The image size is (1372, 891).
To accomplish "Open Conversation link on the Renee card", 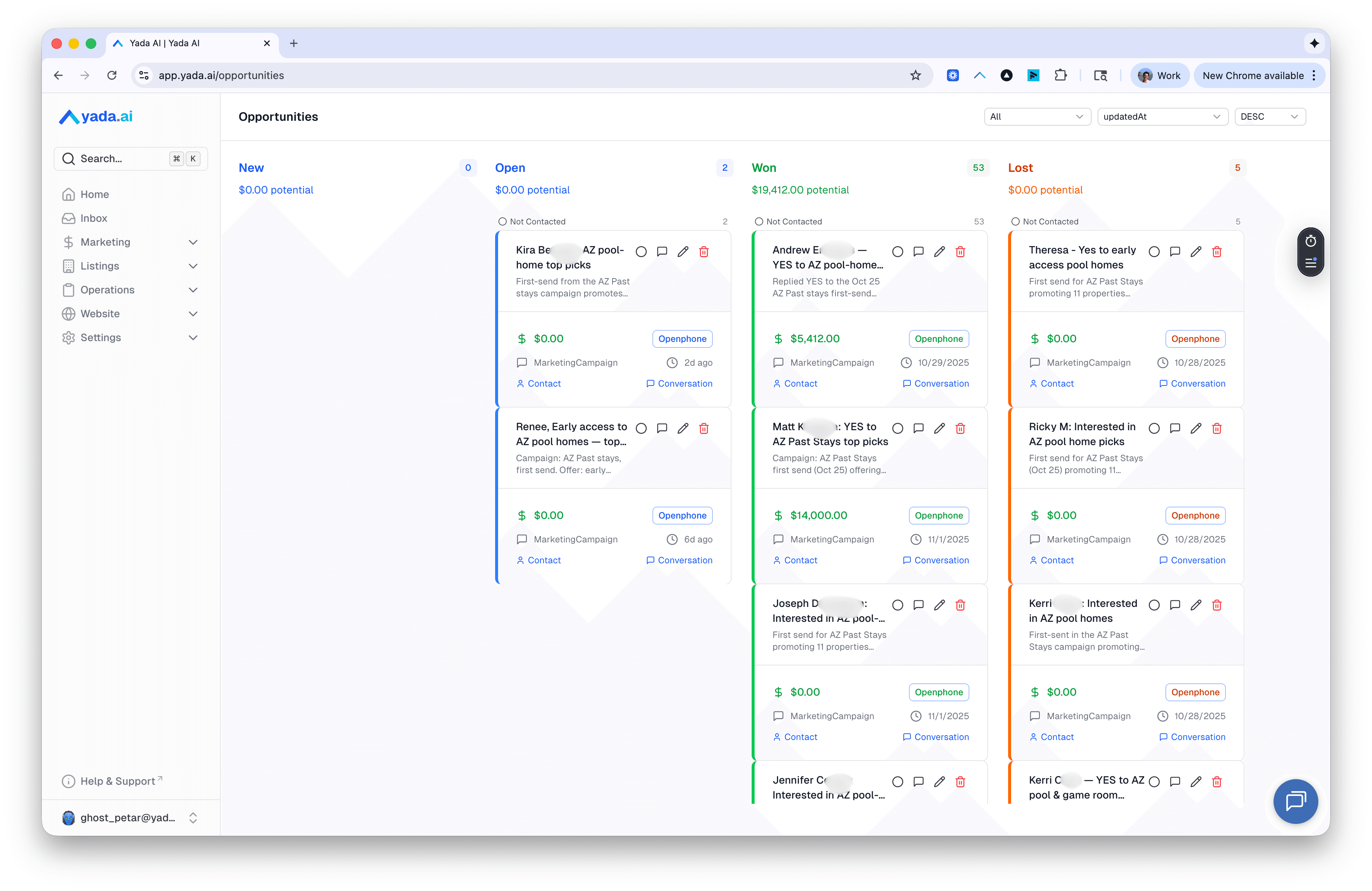I will tap(679, 560).
